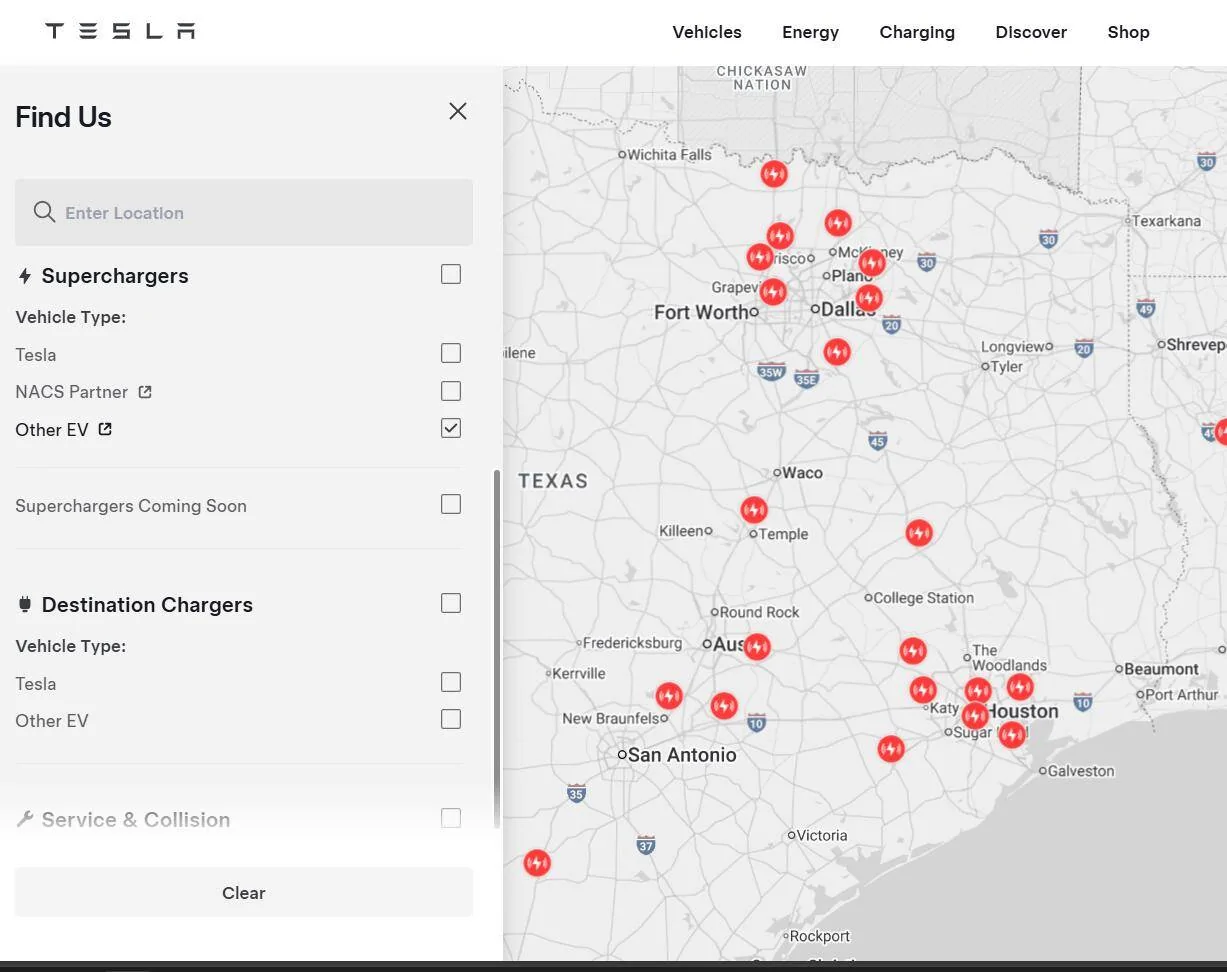Select the Supercharger pin near Wichita Falls

(x=773, y=174)
